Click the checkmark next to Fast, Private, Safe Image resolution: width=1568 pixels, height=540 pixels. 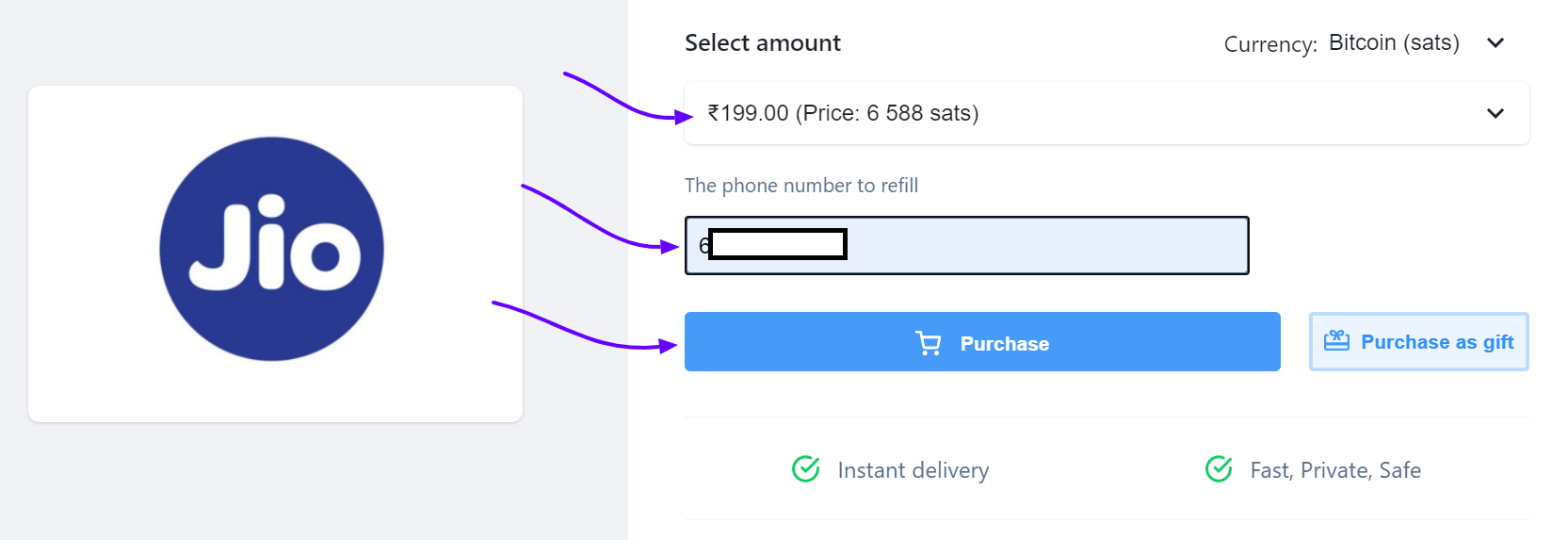(1219, 468)
